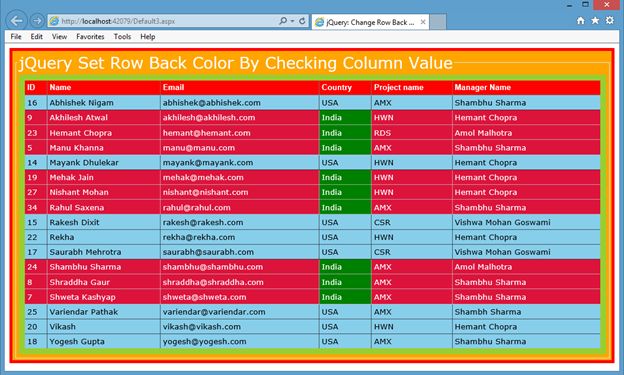624x375 pixels.
Task: Click Vishwa Mohan Goswami in Saurabh Mehrotra row
Action: tap(526, 252)
